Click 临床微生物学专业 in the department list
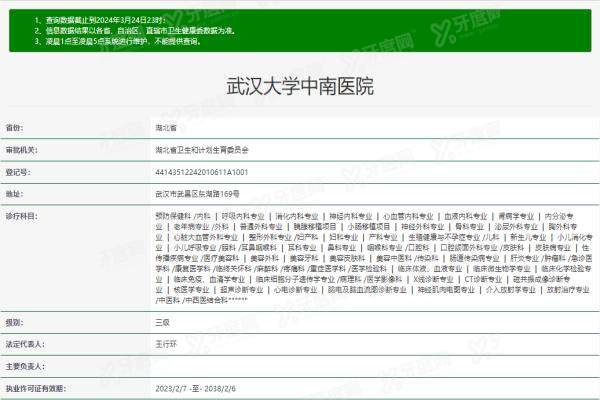The width and height of the screenshot is (600, 400). [502, 269]
